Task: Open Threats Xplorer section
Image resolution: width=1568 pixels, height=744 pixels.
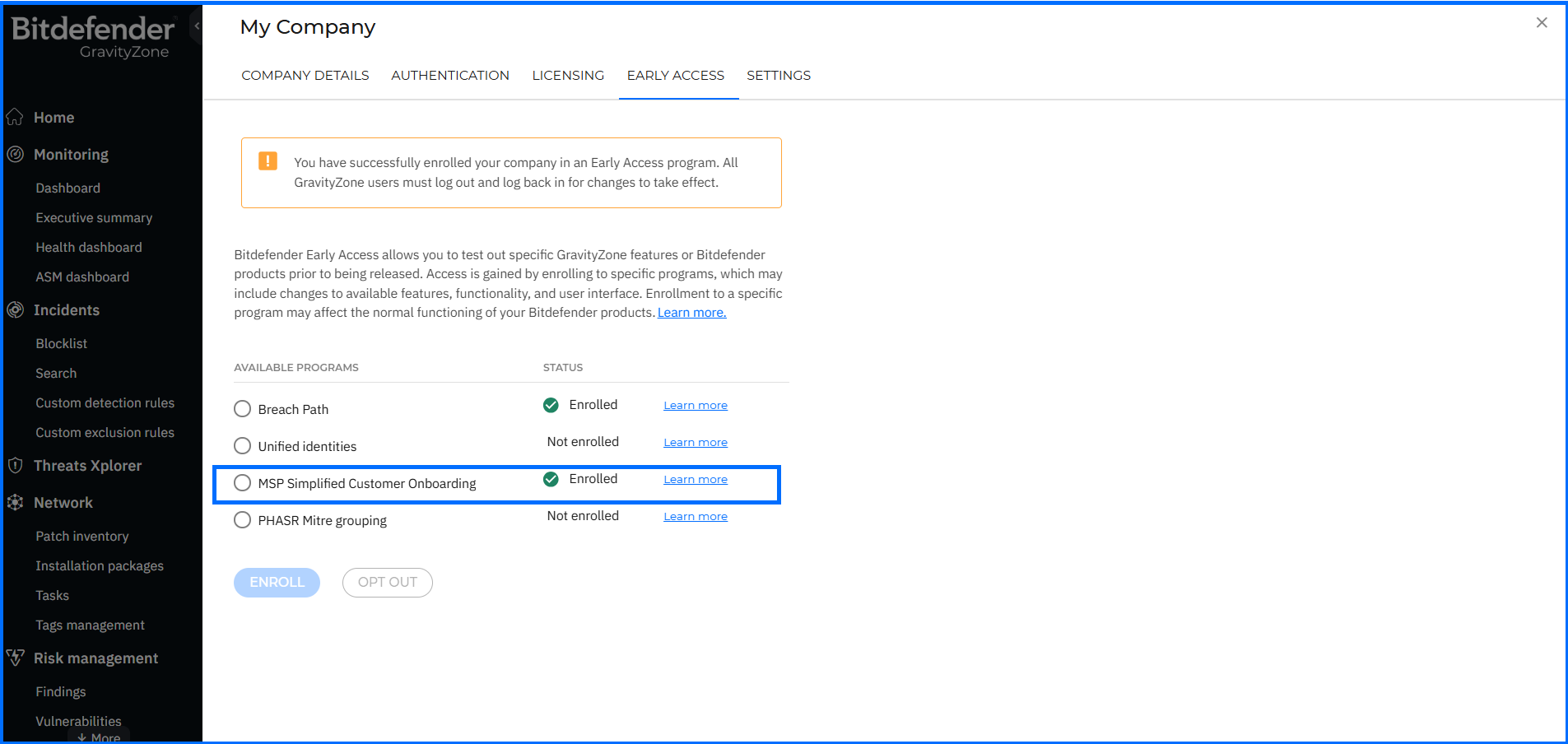Action: click(88, 466)
